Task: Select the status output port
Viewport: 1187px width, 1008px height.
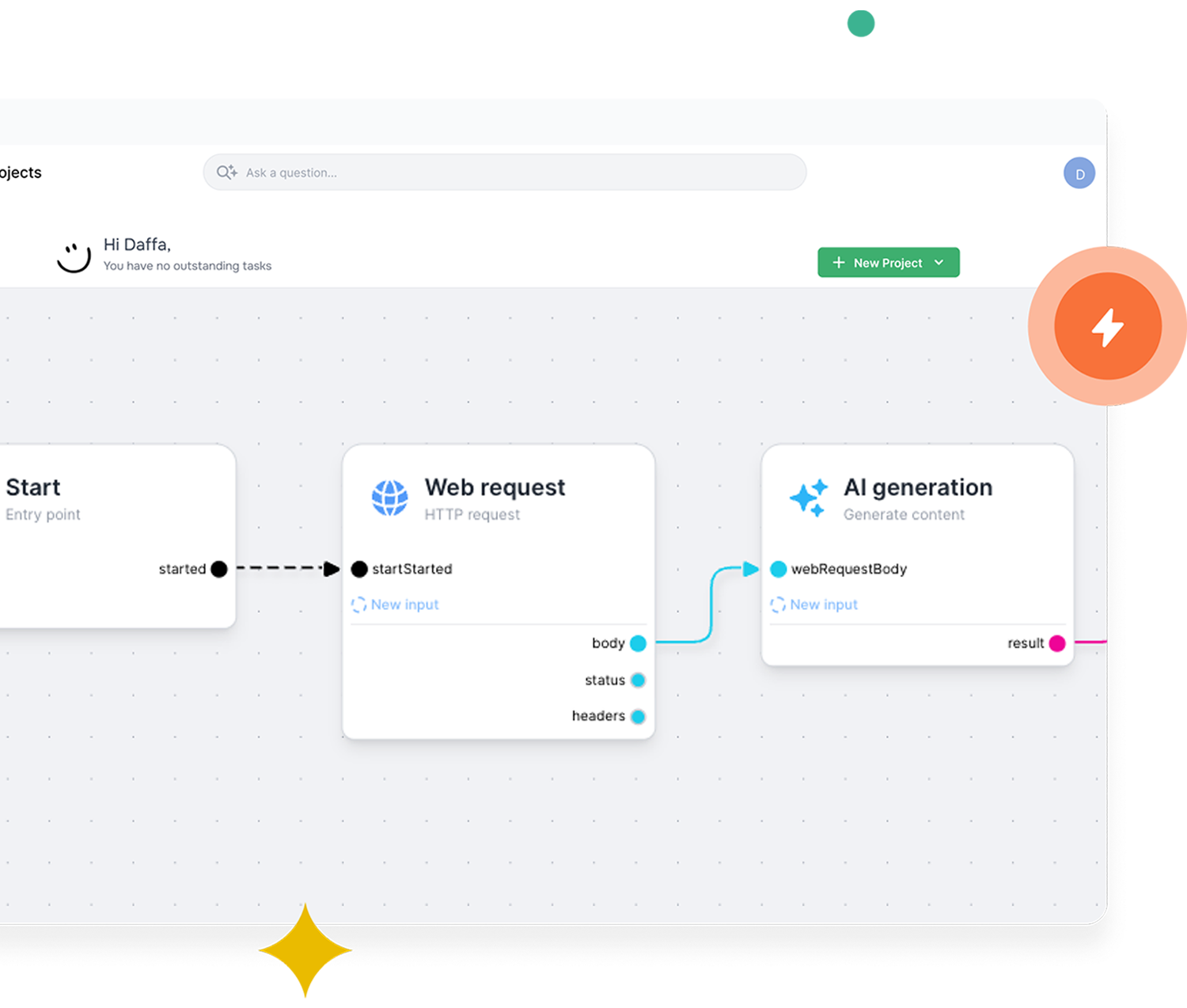Action: click(638, 680)
